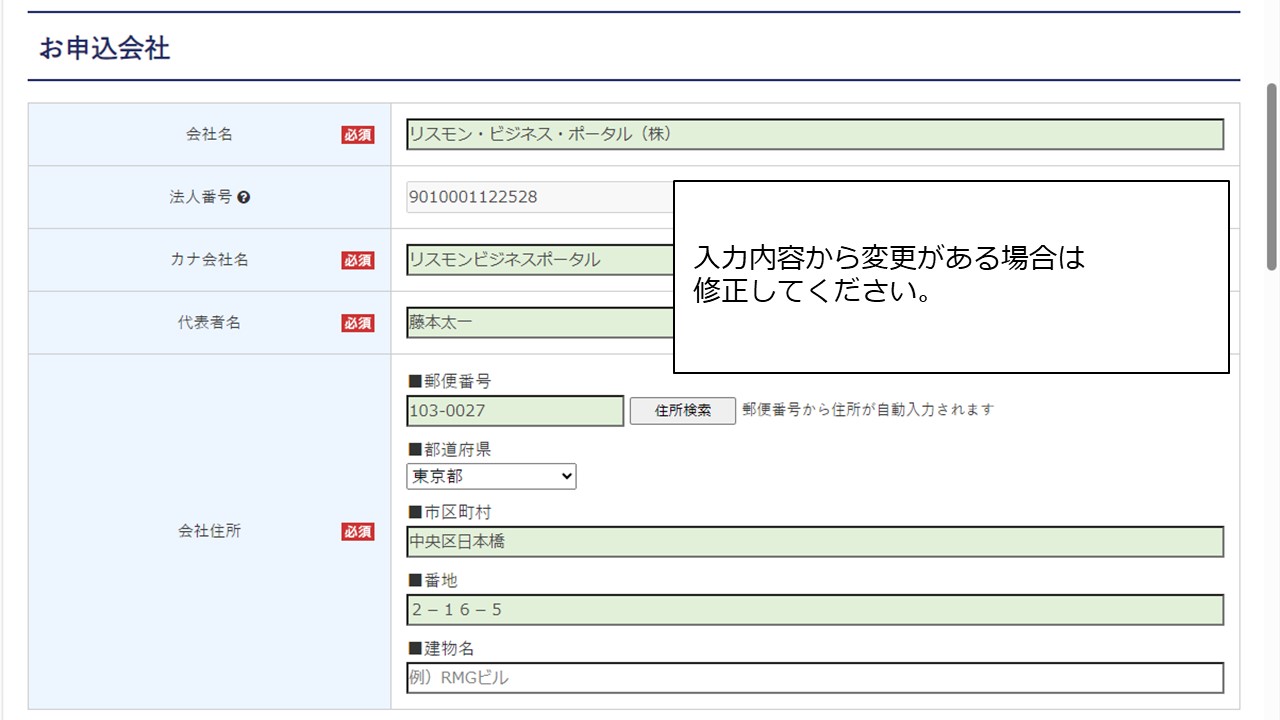The width and height of the screenshot is (1280, 720).
Task: Open the 都道府県 dropdown showing 東京都
Action: pyautogui.click(x=491, y=477)
